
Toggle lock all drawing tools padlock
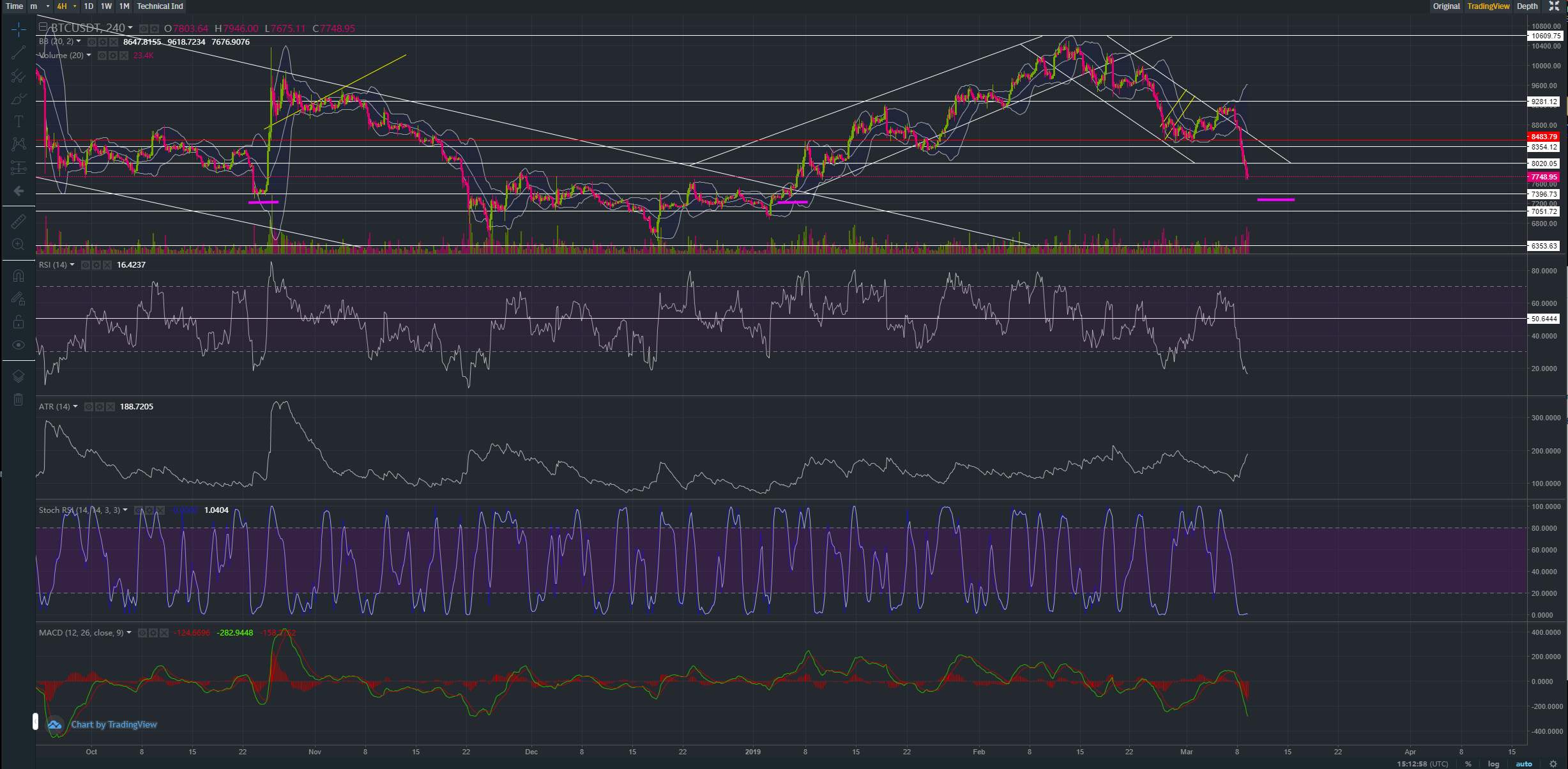(19, 322)
